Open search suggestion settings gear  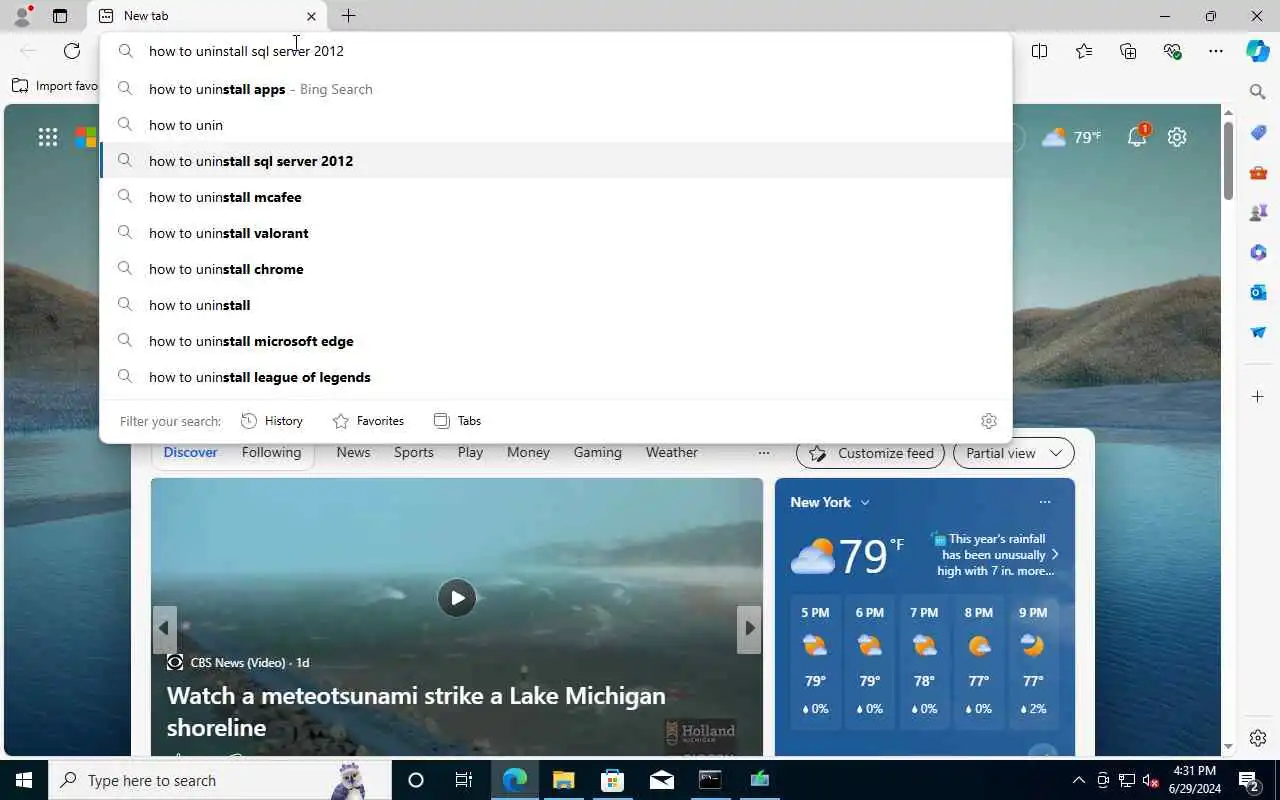(989, 421)
